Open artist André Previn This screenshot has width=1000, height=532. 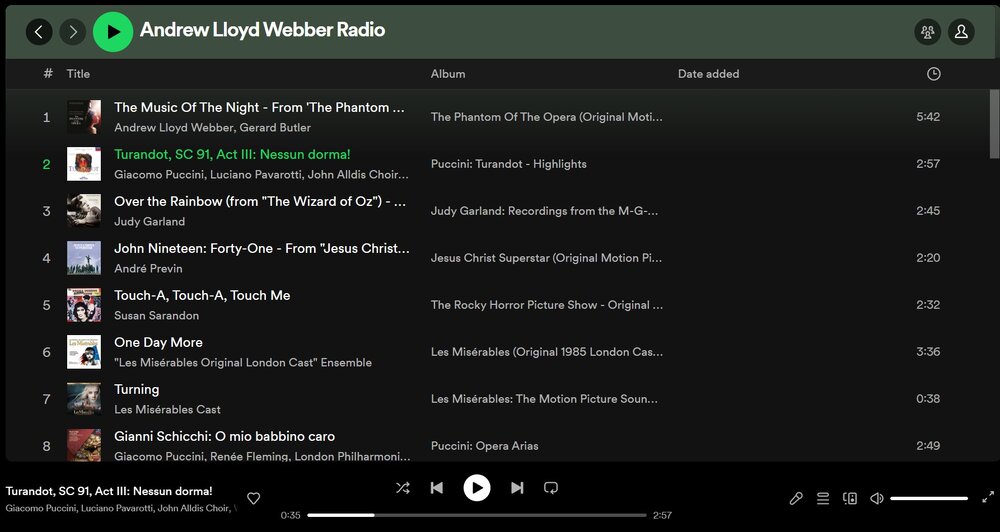click(x=148, y=269)
